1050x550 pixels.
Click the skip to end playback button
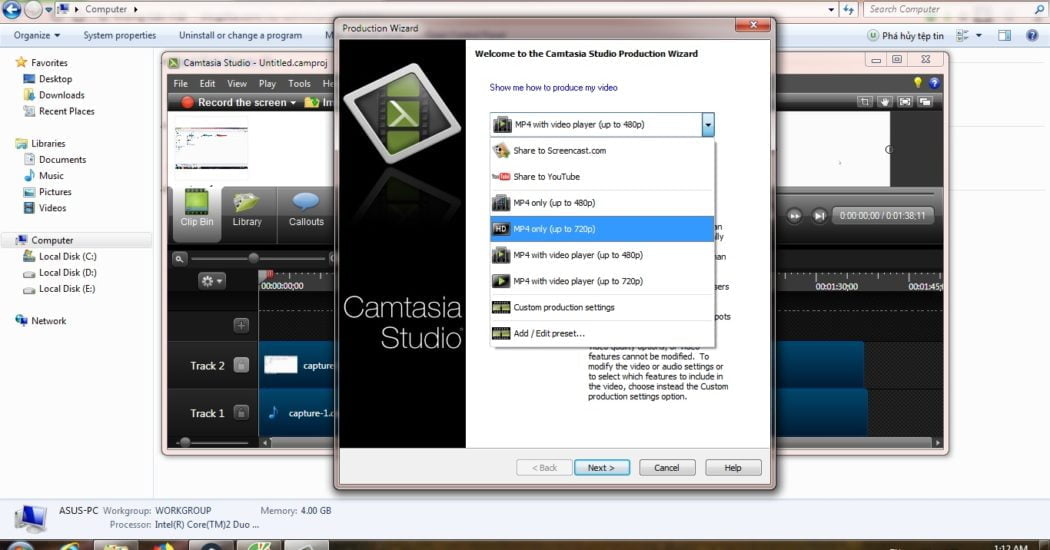click(x=819, y=216)
